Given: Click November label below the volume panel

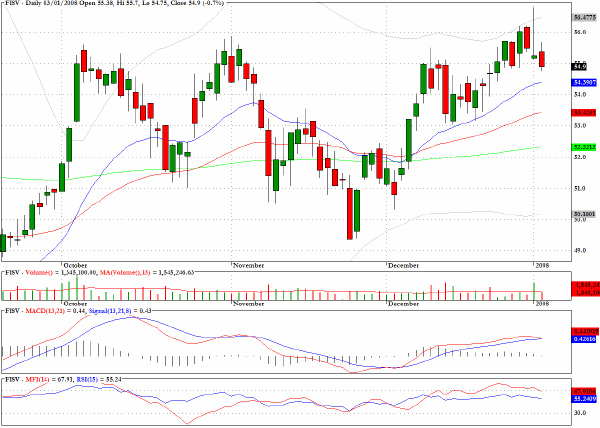Looking at the screenshot, I should click(x=249, y=304).
